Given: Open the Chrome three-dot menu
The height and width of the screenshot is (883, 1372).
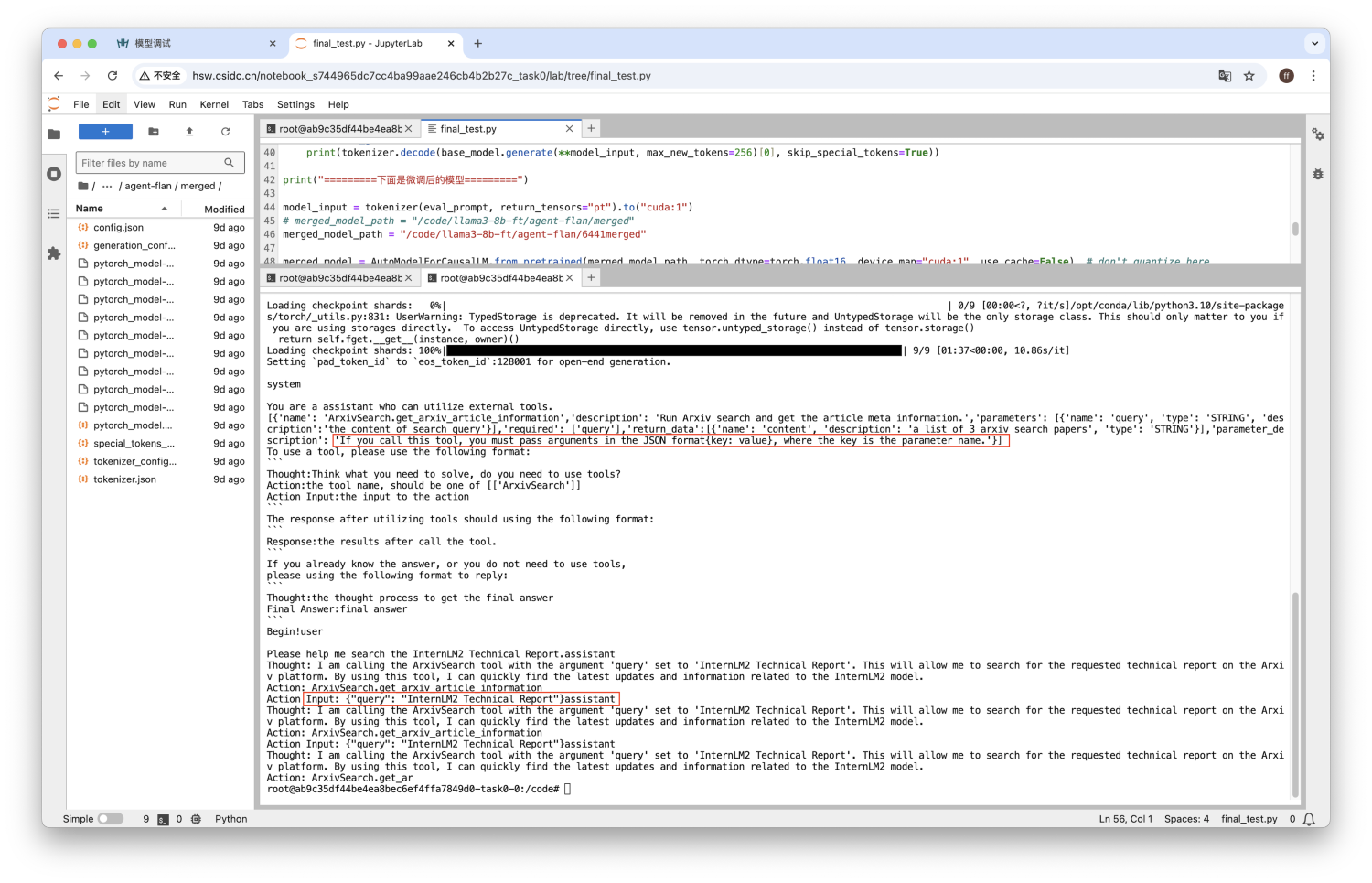Looking at the screenshot, I should point(1313,76).
